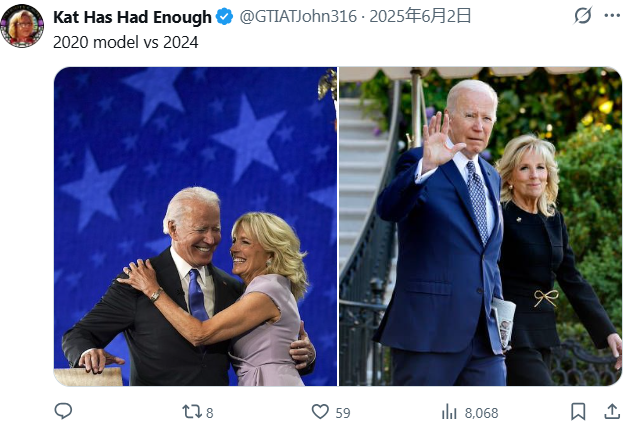Share the post via upload arrow icon
The height and width of the screenshot is (424, 637).
click(612, 411)
